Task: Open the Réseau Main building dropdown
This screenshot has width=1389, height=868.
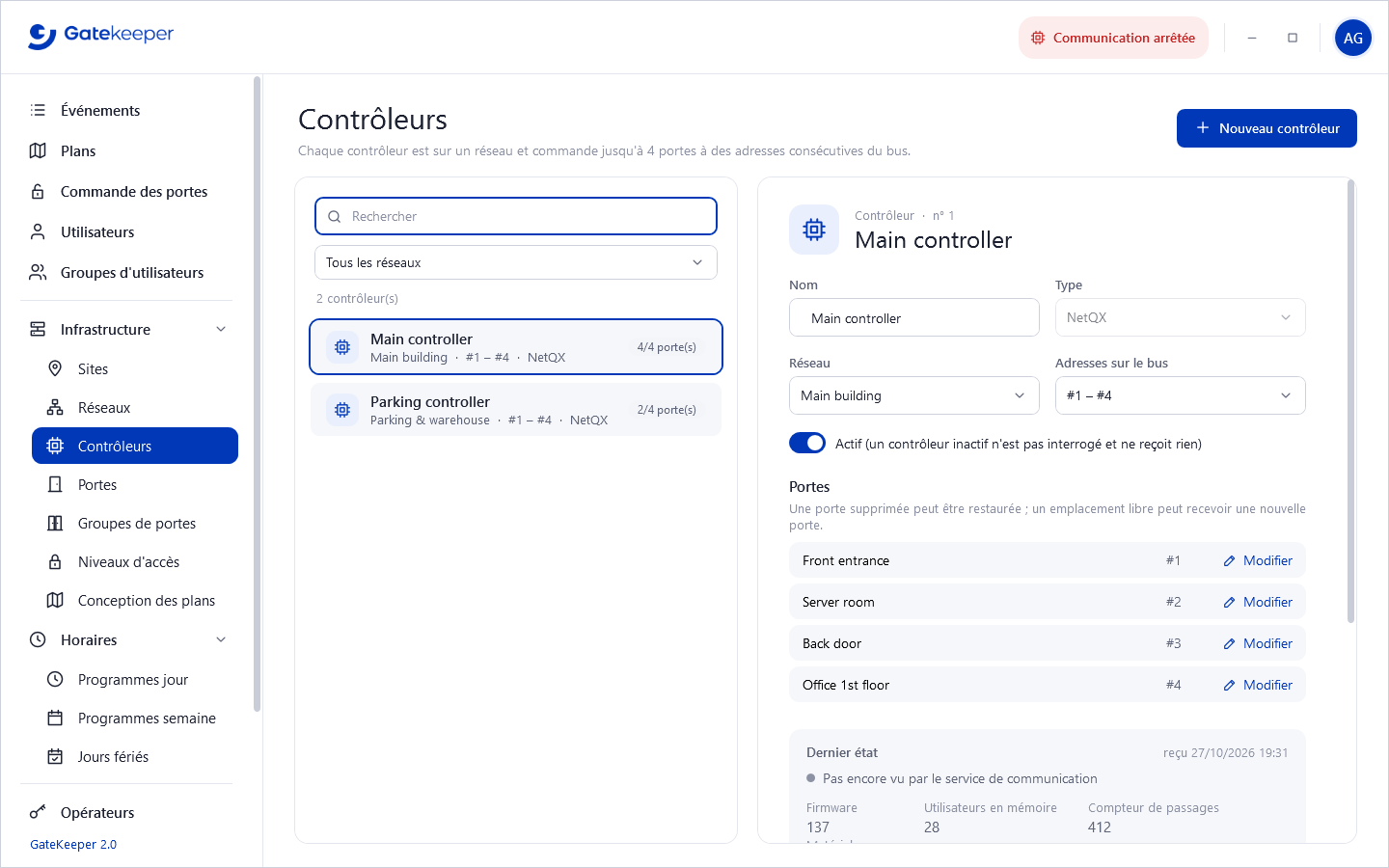Action: [914, 395]
